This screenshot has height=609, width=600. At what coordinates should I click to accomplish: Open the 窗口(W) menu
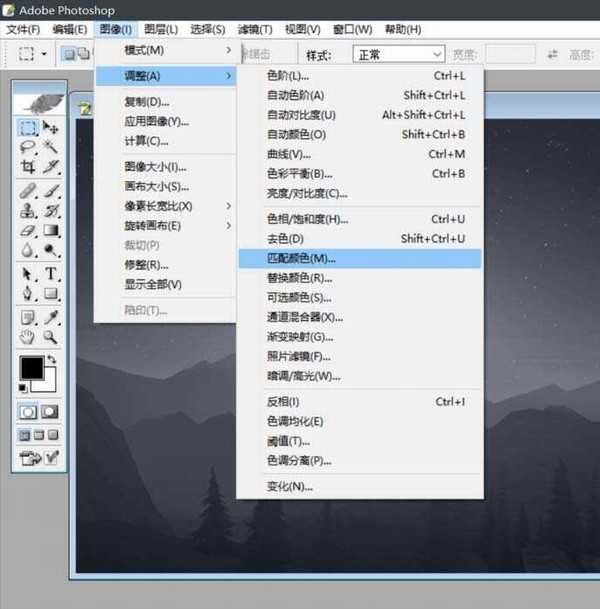coord(353,30)
